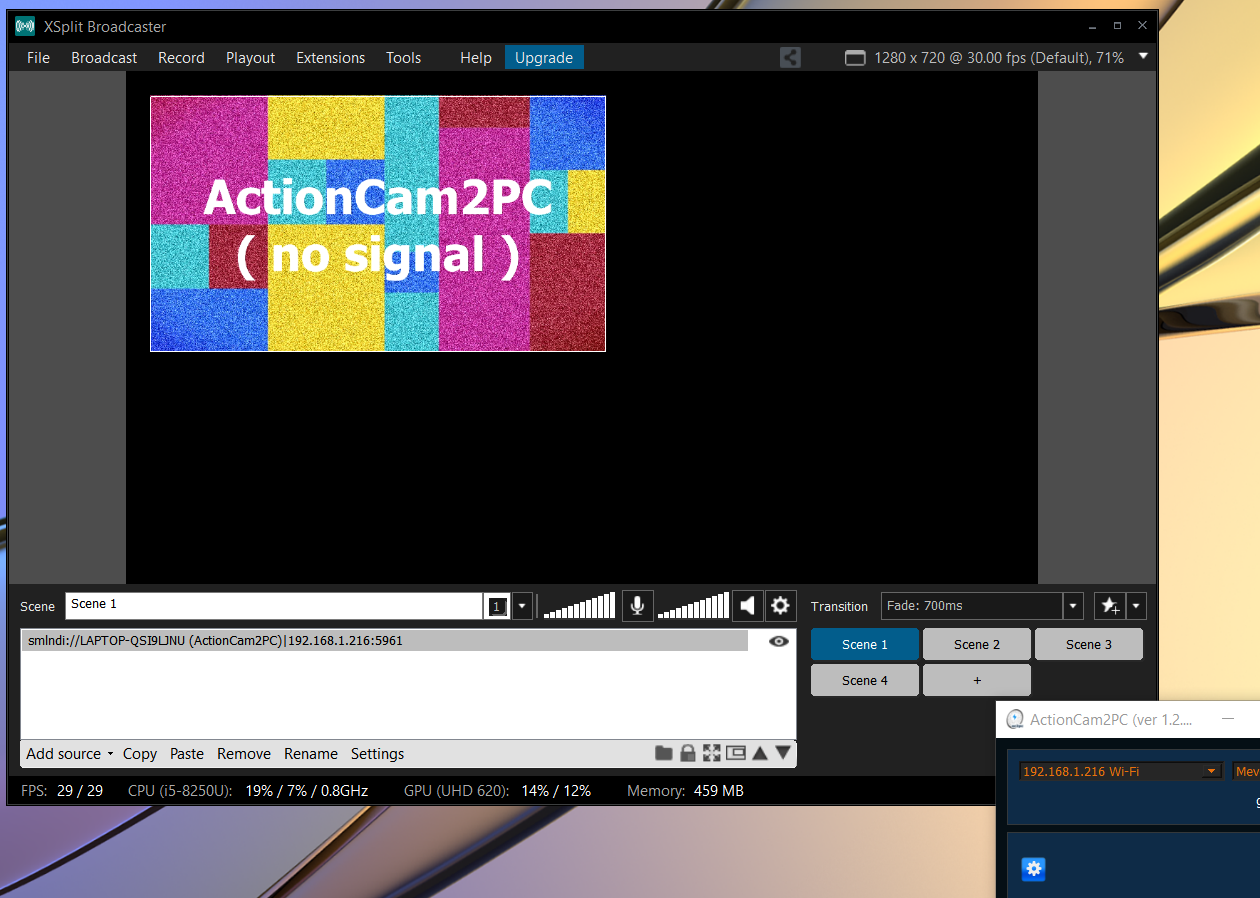Click the scene number 1 preset box
The height and width of the screenshot is (898, 1260).
497,606
